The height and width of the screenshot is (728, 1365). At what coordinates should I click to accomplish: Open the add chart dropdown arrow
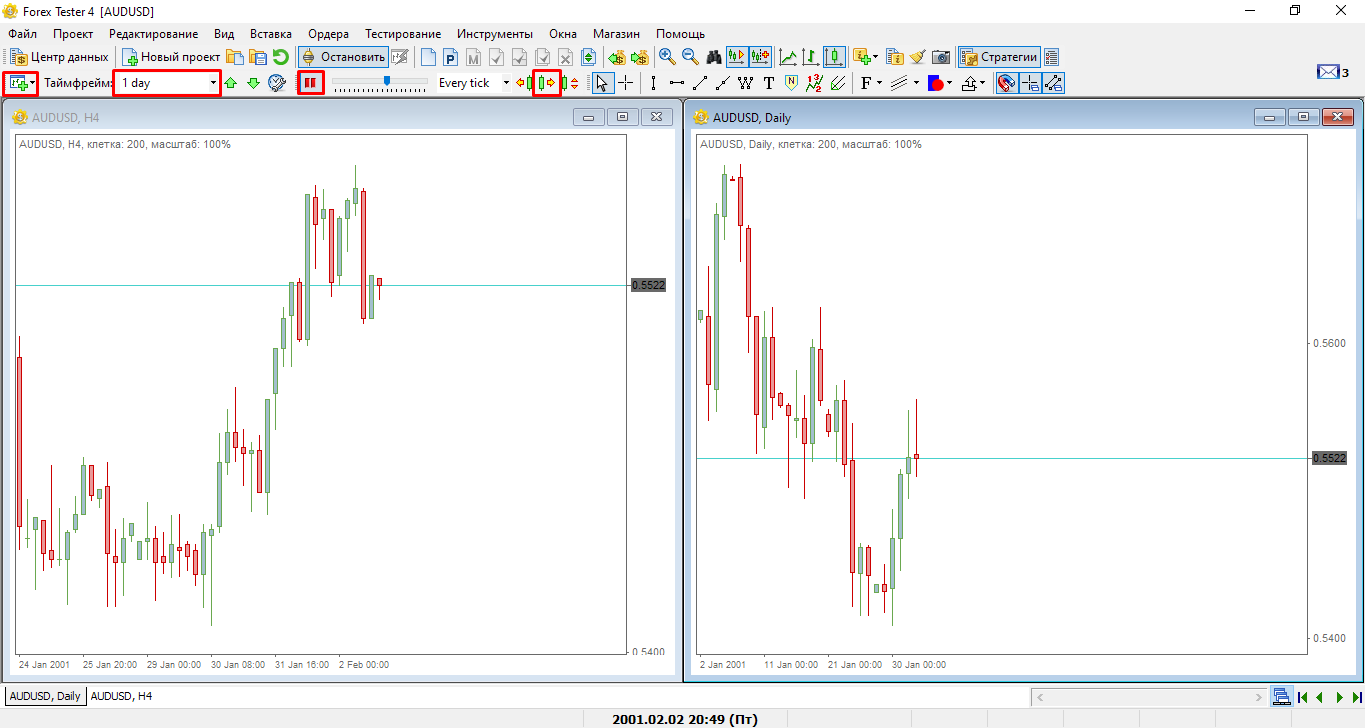(x=33, y=83)
